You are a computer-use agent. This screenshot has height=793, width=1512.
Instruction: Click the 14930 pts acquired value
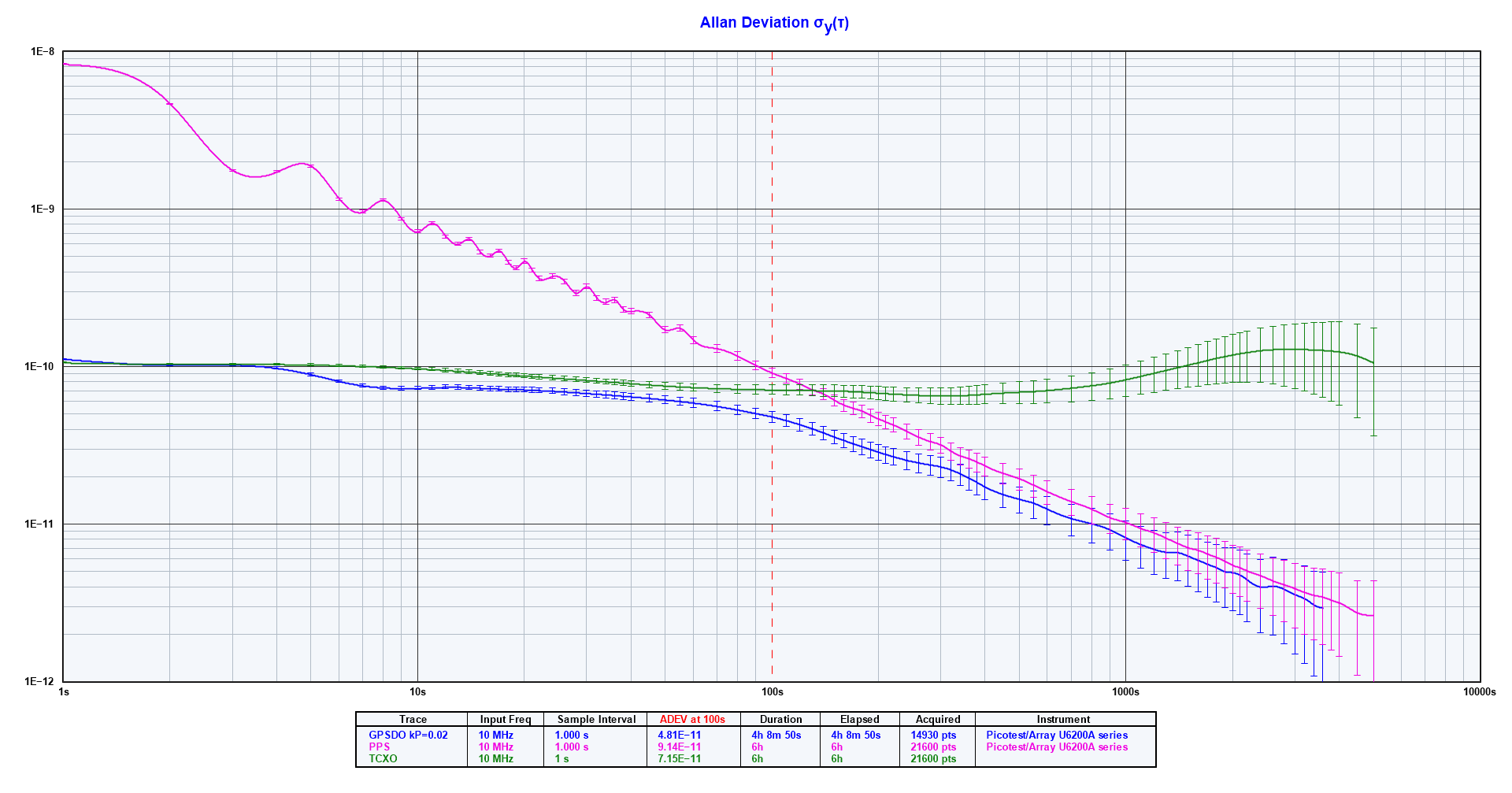click(933, 736)
